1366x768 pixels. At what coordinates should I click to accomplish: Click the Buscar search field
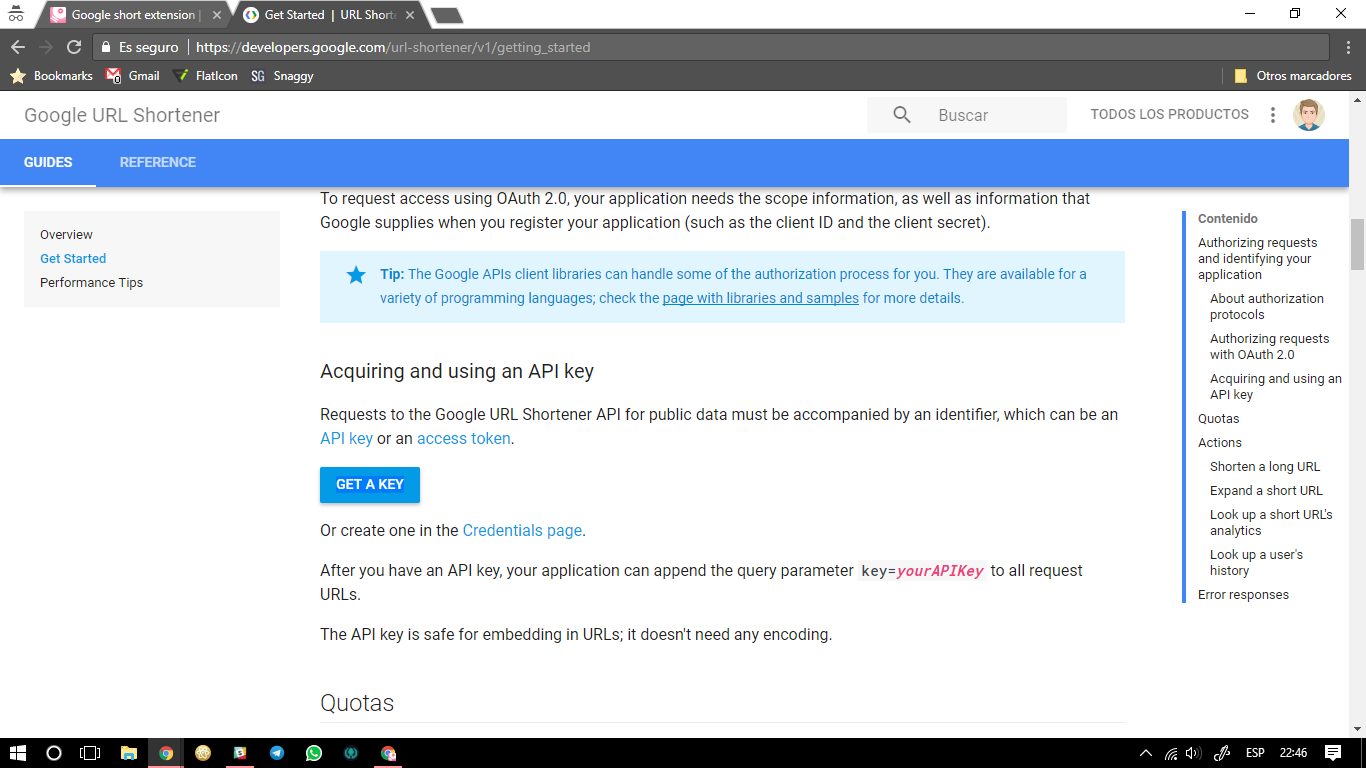995,115
